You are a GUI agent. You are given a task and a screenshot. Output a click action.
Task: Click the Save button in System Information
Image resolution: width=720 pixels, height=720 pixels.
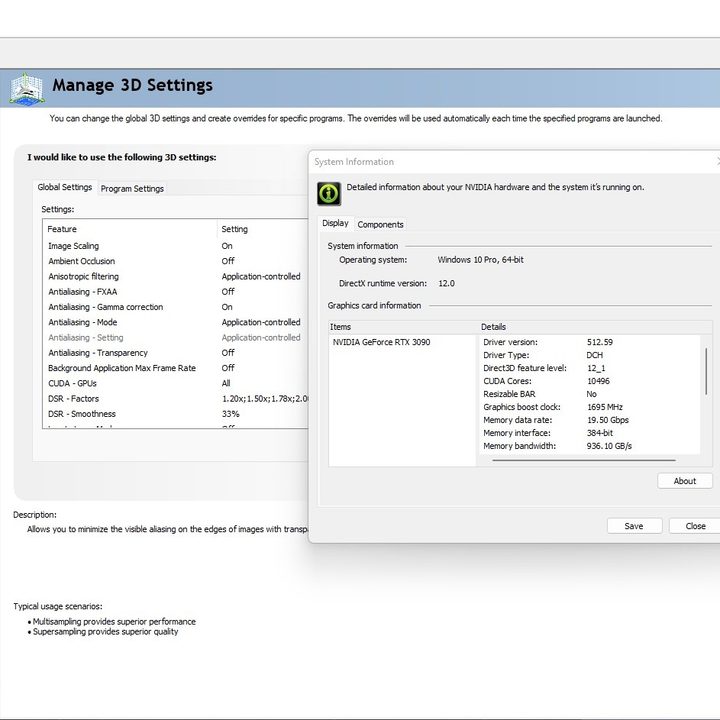point(634,526)
